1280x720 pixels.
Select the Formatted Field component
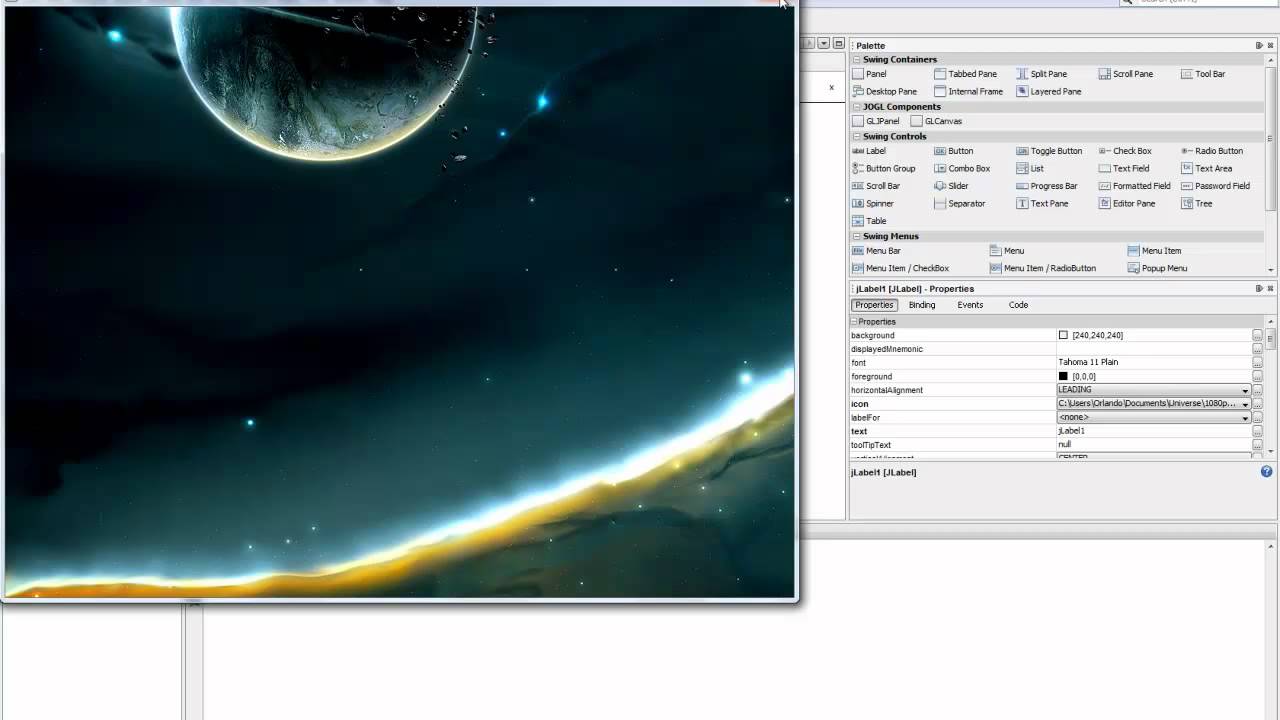(1134, 186)
